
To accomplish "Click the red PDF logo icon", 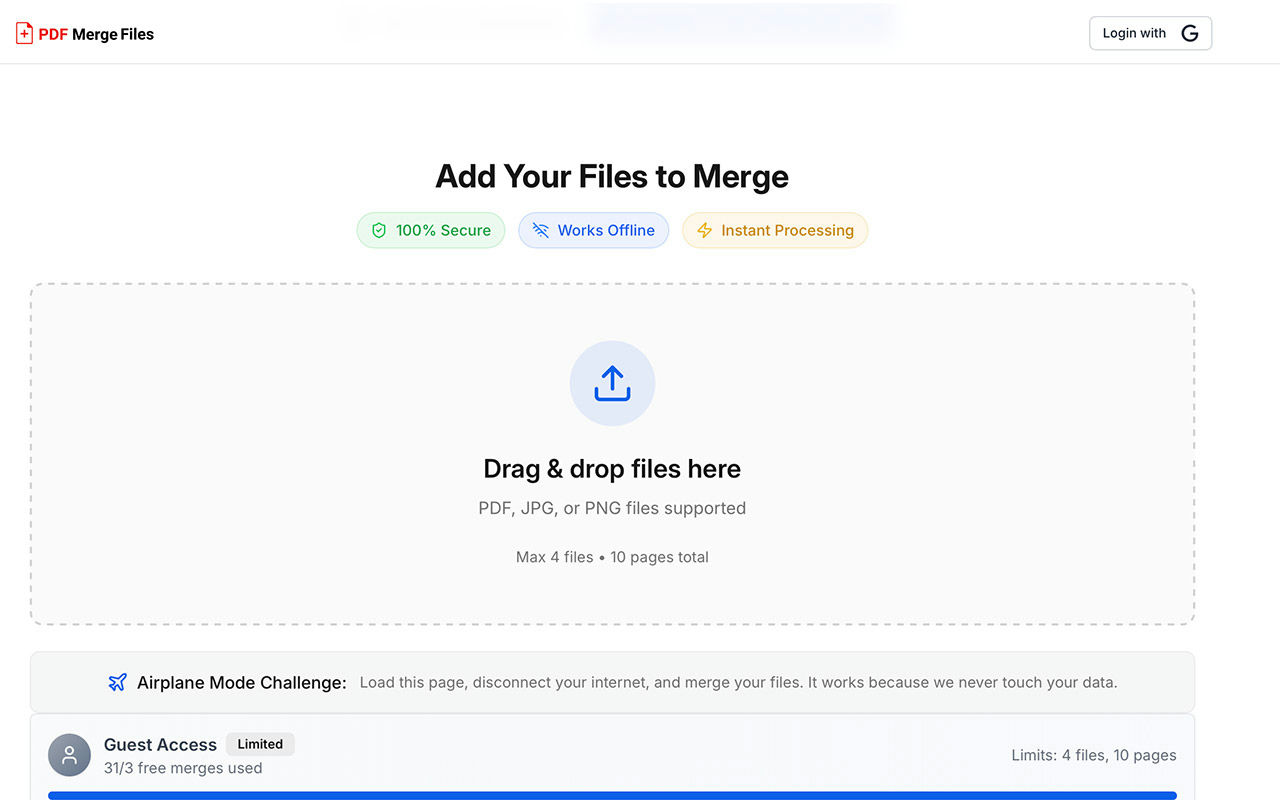I will point(23,32).
